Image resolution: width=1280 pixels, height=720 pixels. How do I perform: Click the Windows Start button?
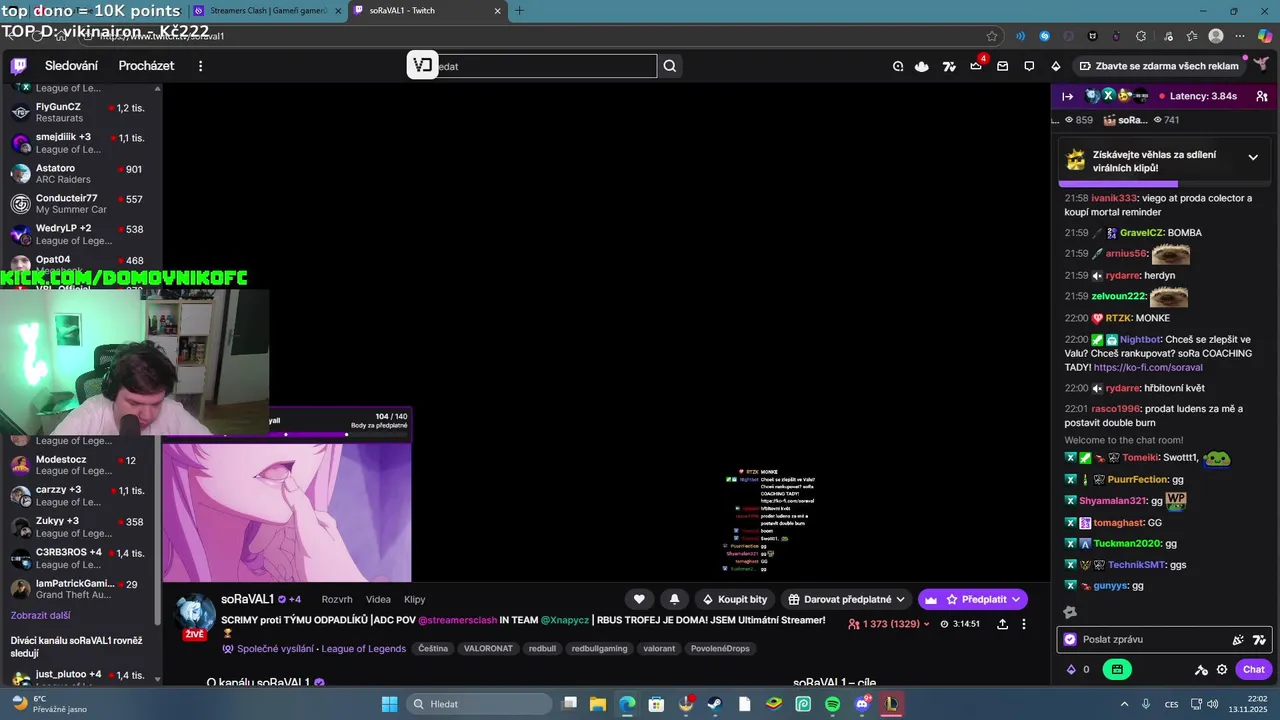pyautogui.click(x=390, y=704)
